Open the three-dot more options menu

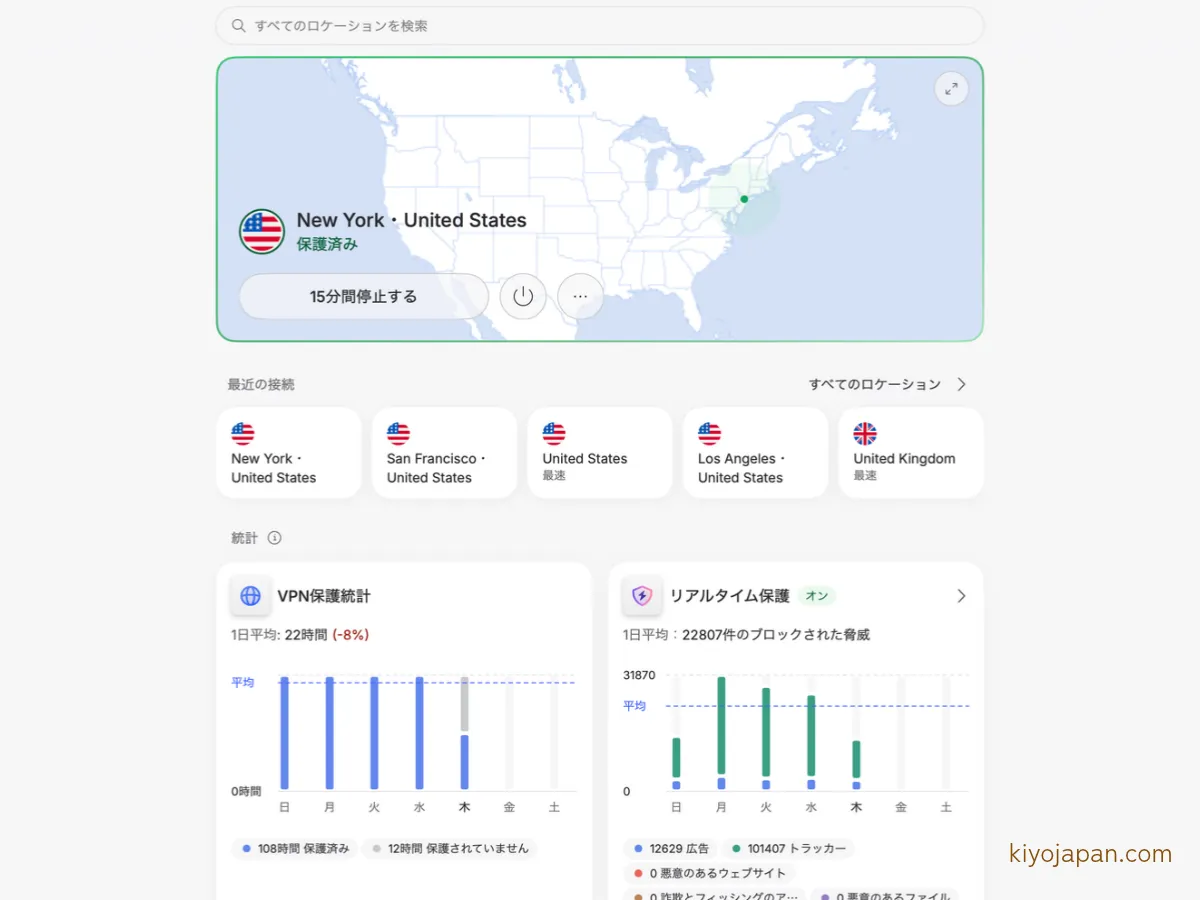(x=580, y=296)
